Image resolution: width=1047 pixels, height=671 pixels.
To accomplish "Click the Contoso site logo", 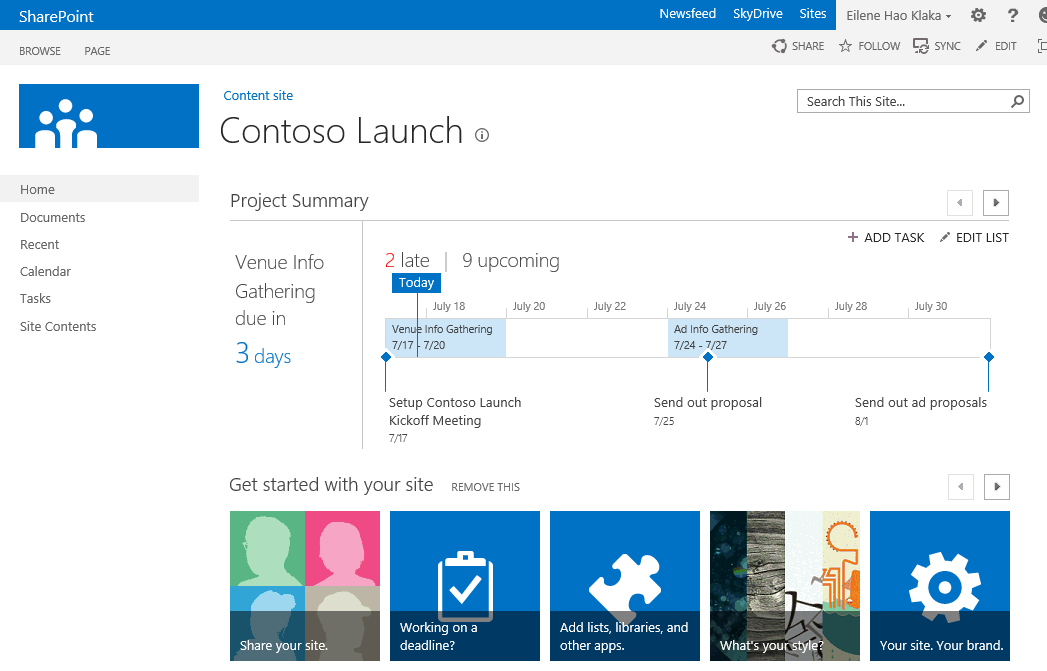I will [108, 116].
